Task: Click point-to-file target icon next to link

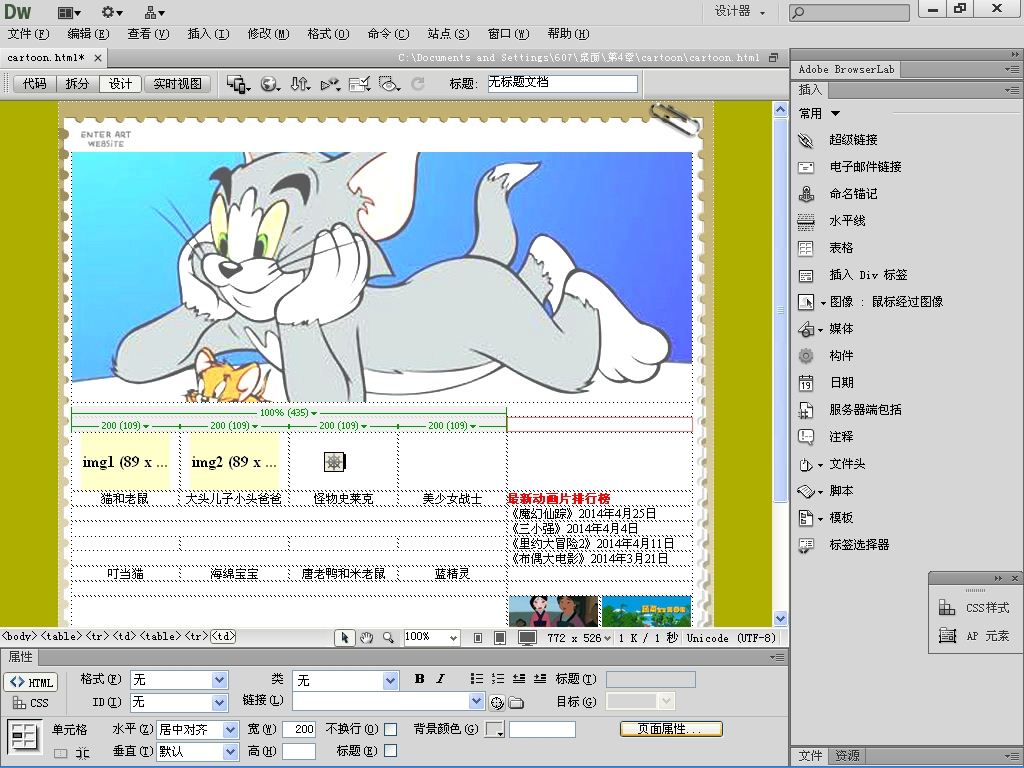Action: (x=497, y=702)
